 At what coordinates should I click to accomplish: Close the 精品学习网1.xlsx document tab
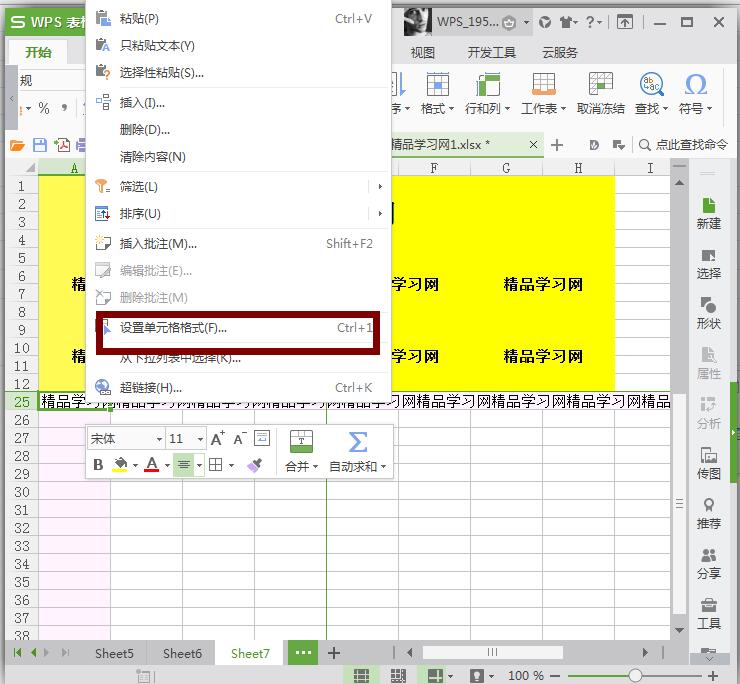pos(533,144)
